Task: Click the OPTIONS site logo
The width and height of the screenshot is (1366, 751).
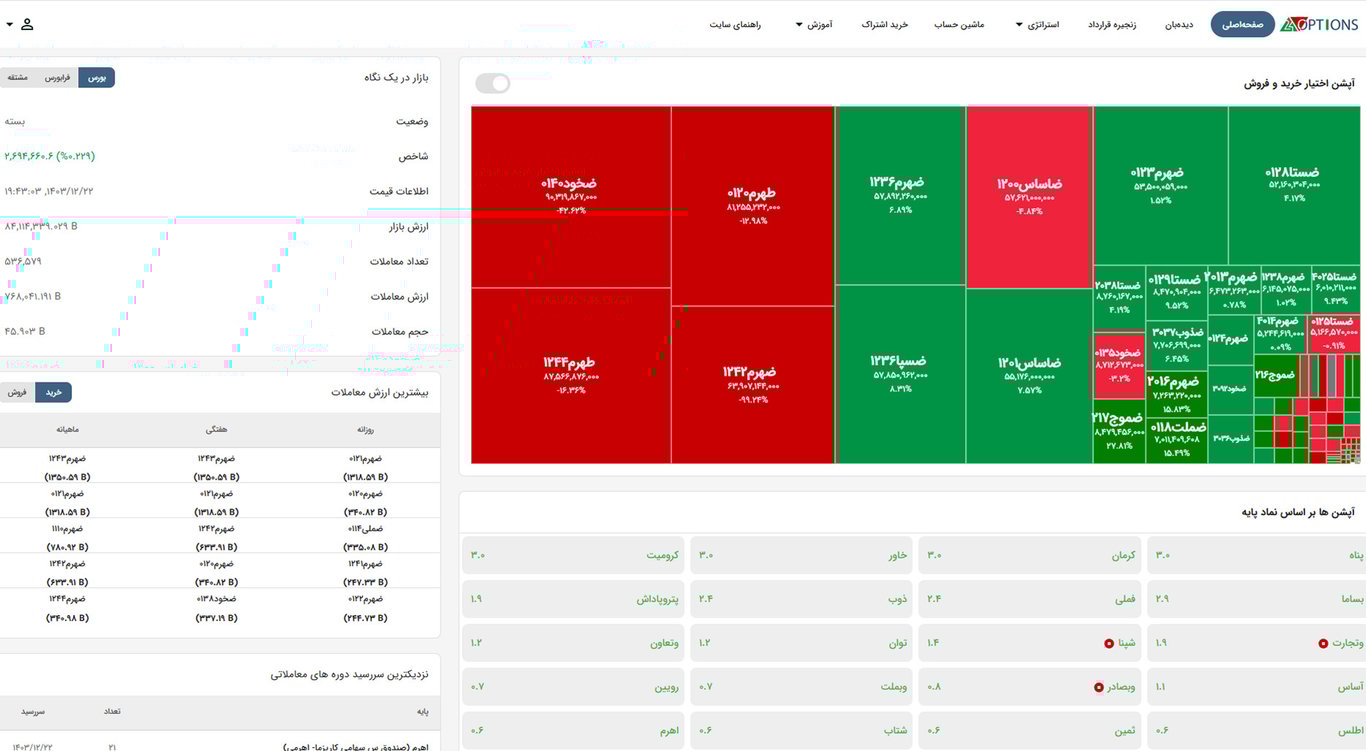Action: coord(1320,25)
